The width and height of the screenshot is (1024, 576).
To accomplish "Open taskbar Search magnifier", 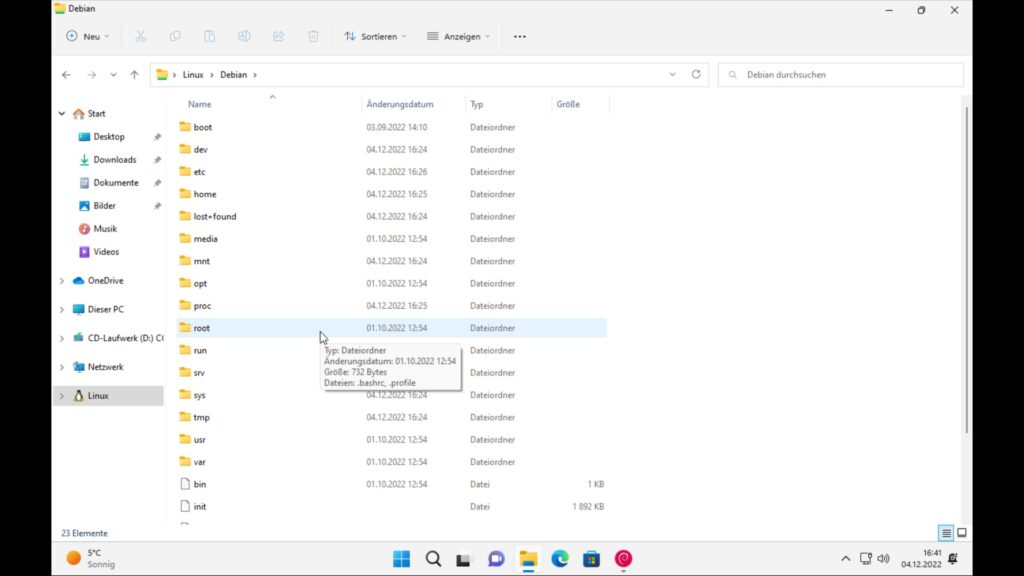I will [x=434, y=559].
